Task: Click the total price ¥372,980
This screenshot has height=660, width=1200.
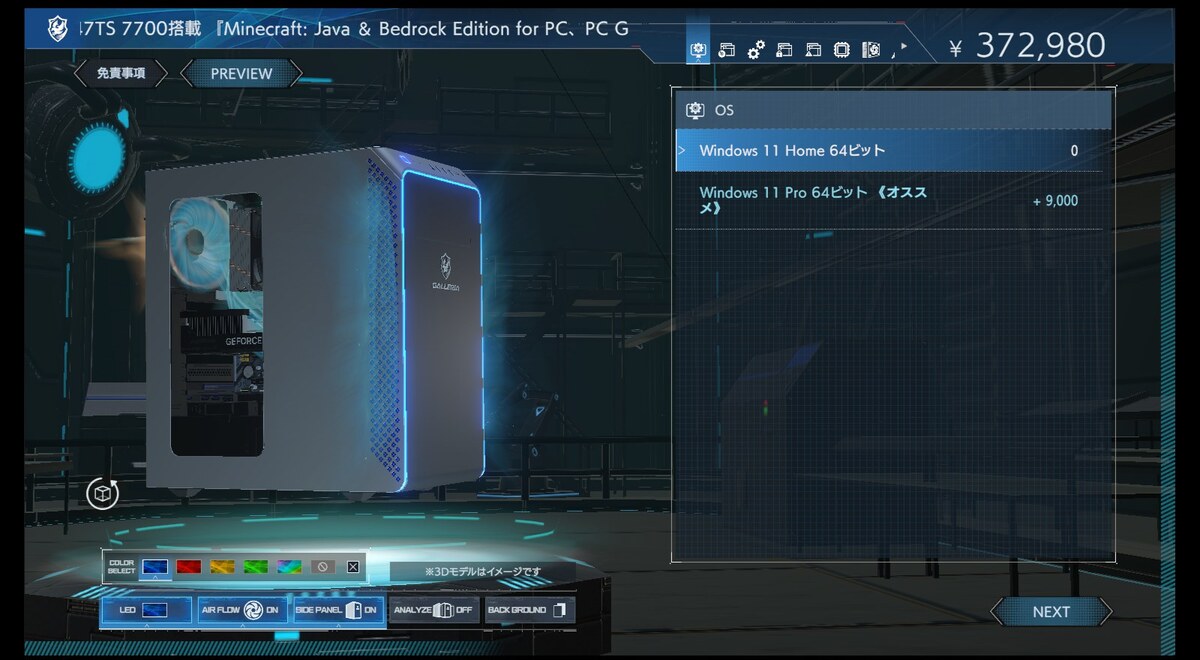Action: 1027,46
